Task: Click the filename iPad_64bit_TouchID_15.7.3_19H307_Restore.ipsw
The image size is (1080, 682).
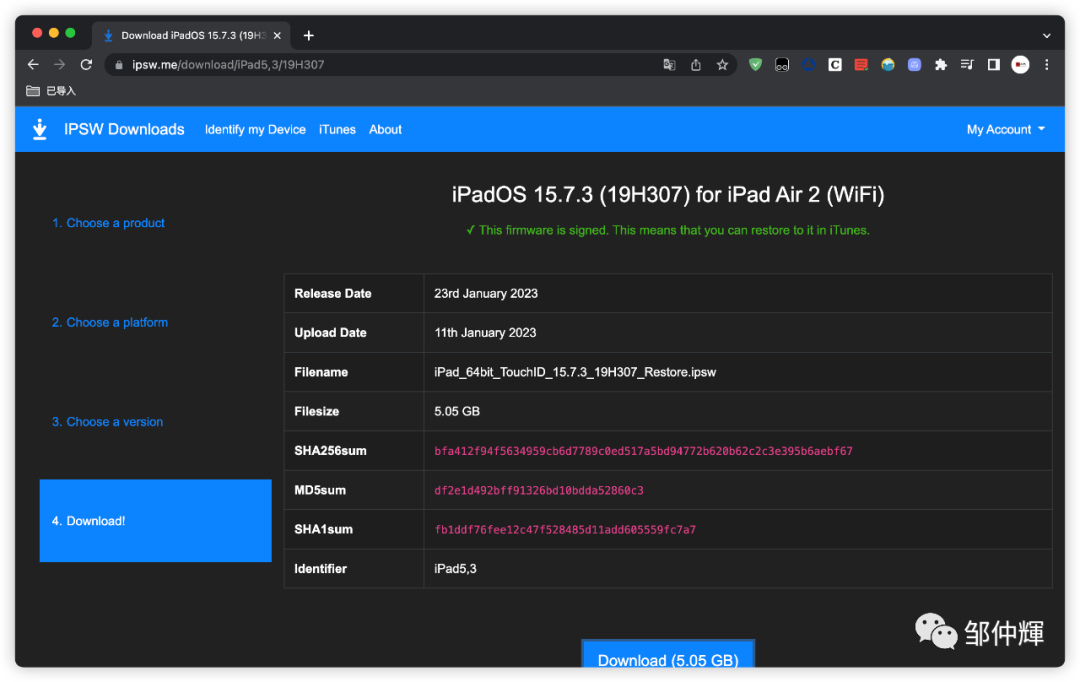Action: click(575, 372)
